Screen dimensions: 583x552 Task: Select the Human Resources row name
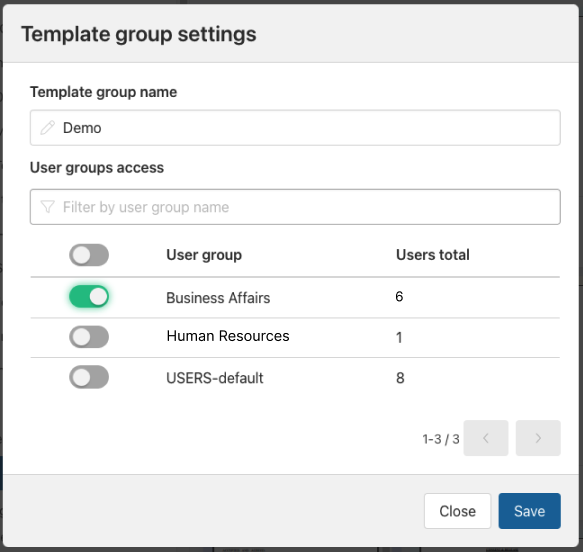[x=228, y=336]
